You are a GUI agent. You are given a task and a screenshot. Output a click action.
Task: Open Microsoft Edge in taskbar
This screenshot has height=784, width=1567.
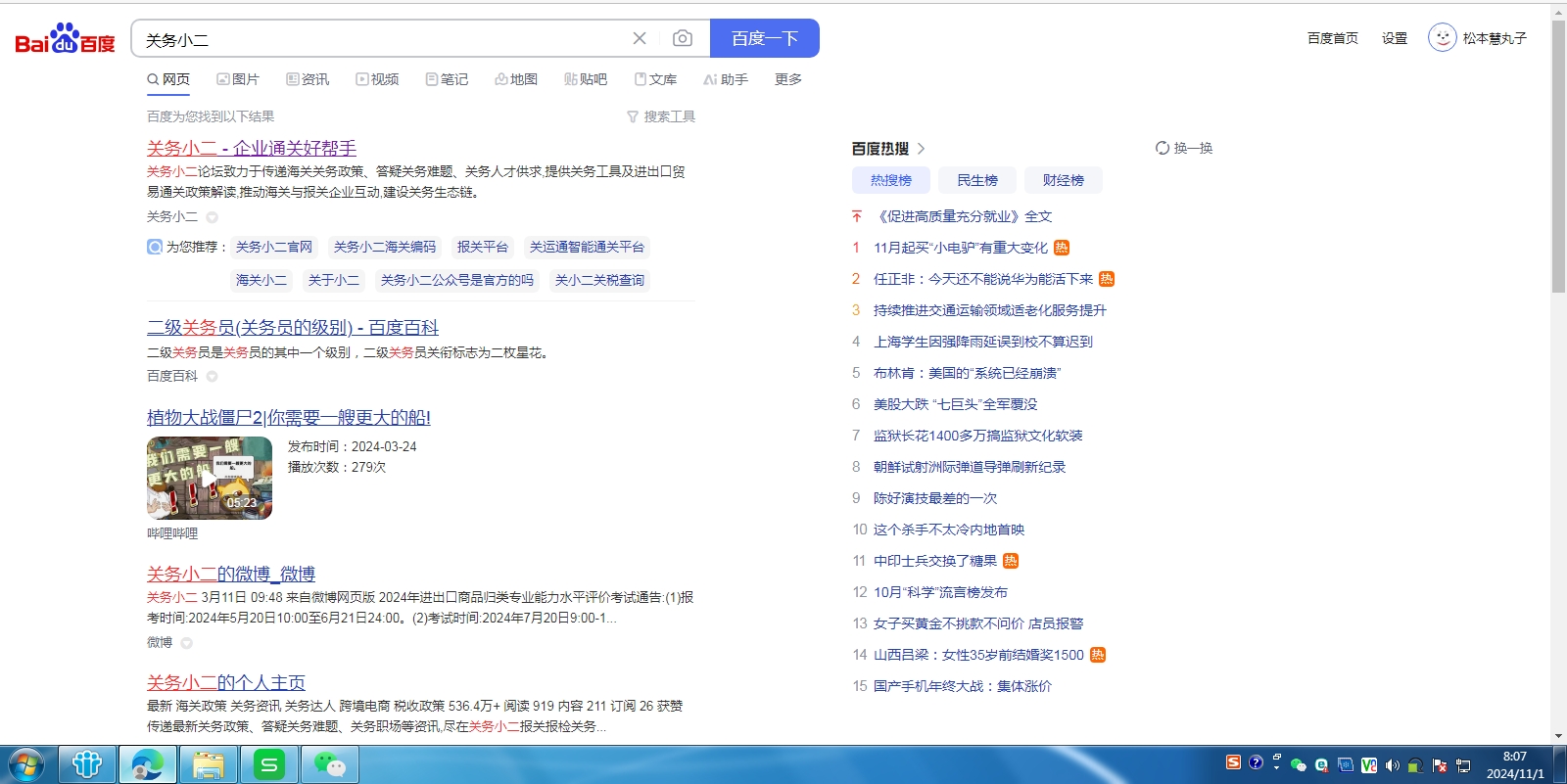[x=148, y=764]
